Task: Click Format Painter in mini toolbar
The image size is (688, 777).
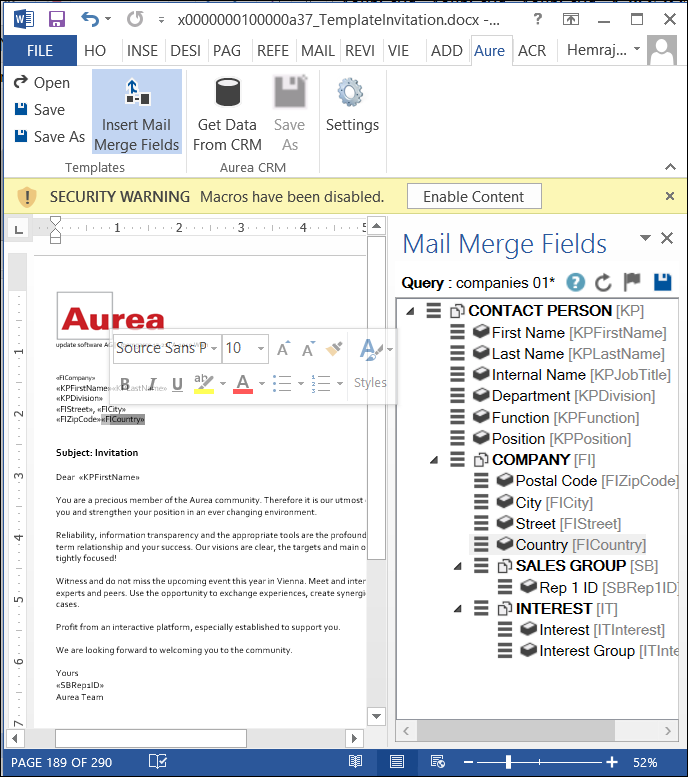Action: tap(334, 348)
